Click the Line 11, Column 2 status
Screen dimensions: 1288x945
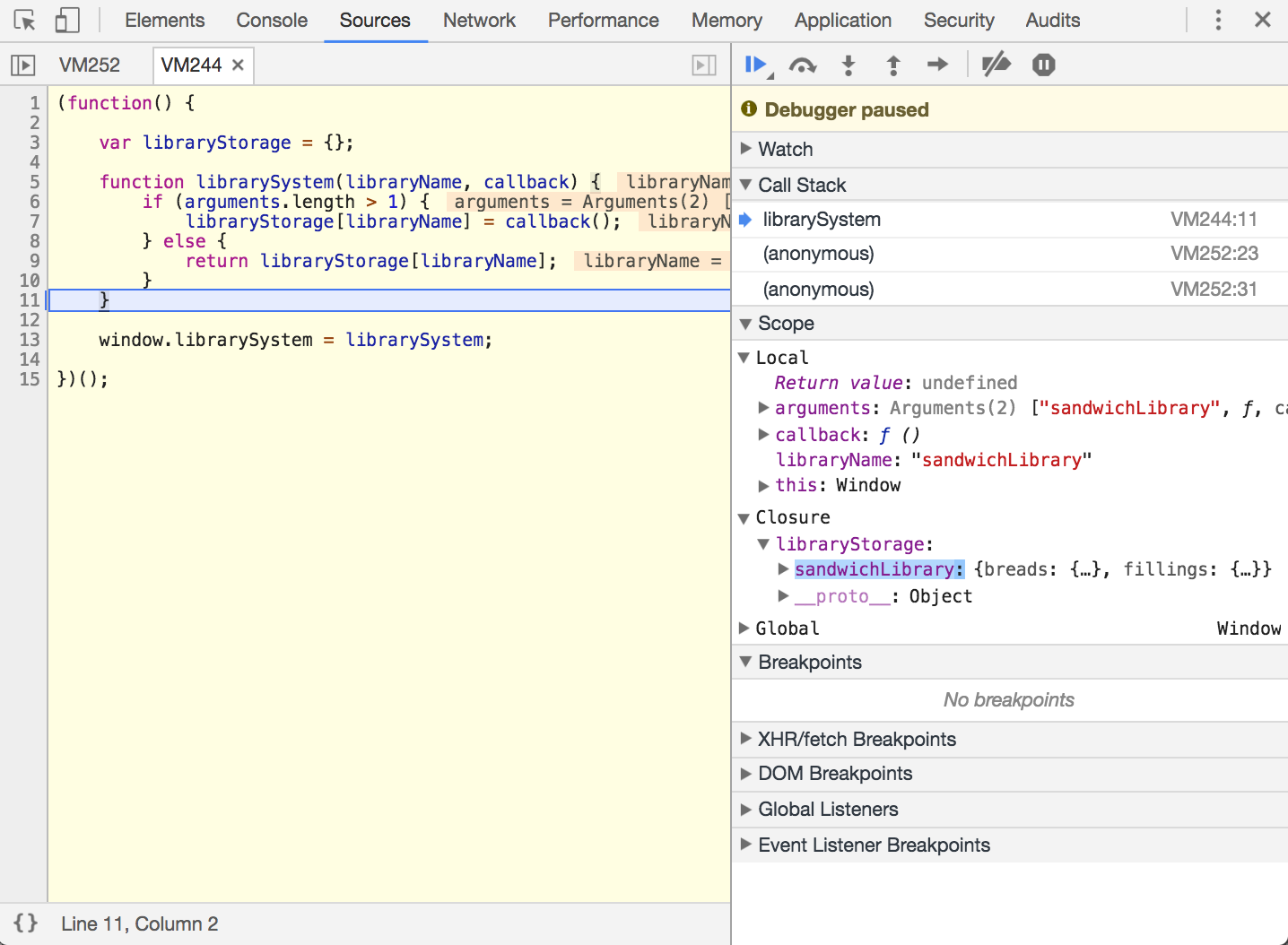tap(140, 923)
